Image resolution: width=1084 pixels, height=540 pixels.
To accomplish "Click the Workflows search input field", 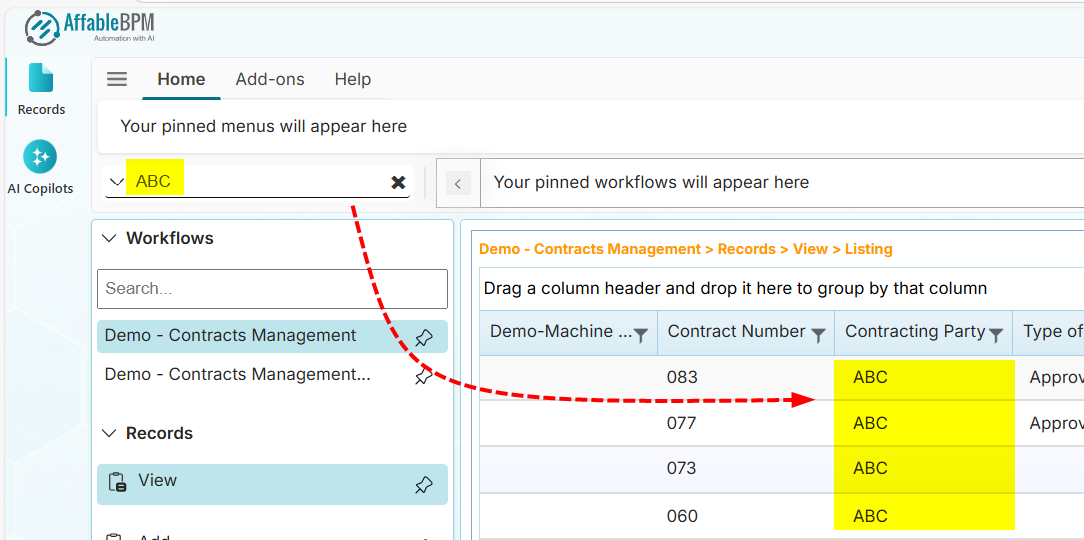I will pyautogui.click(x=272, y=289).
